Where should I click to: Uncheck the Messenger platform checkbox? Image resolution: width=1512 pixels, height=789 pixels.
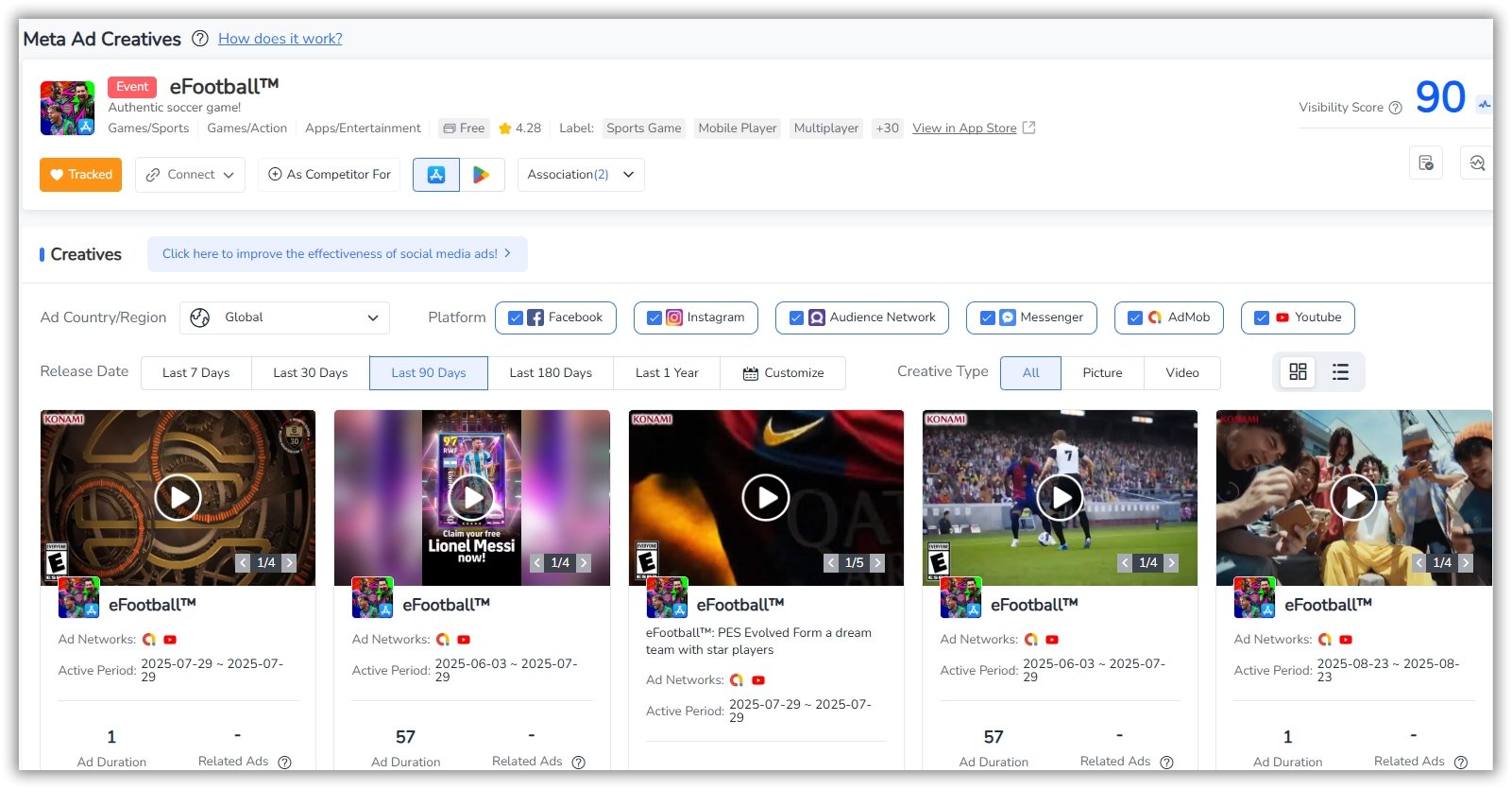[987, 318]
